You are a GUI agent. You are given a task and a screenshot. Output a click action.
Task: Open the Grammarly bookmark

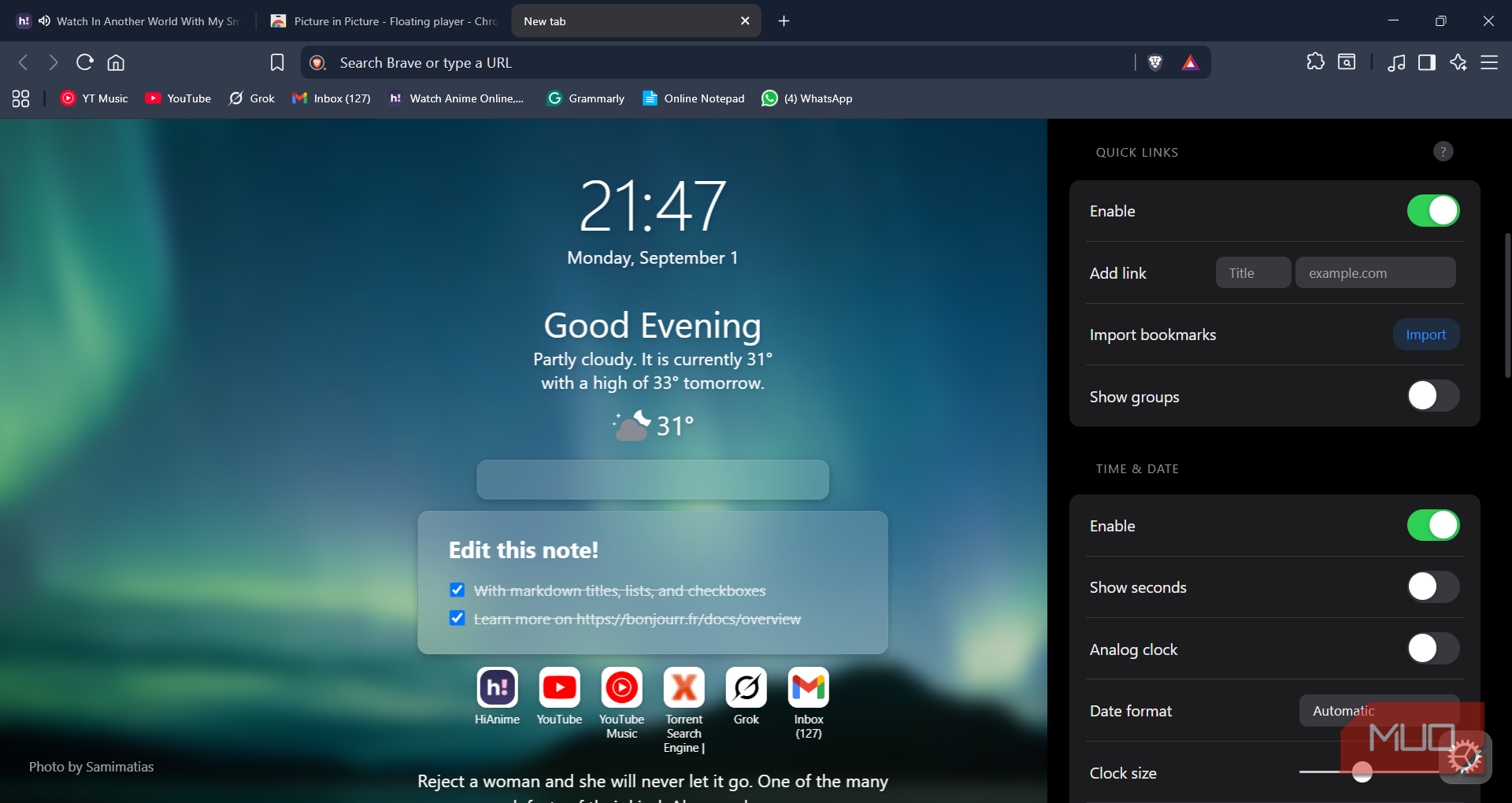coord(586,98)
